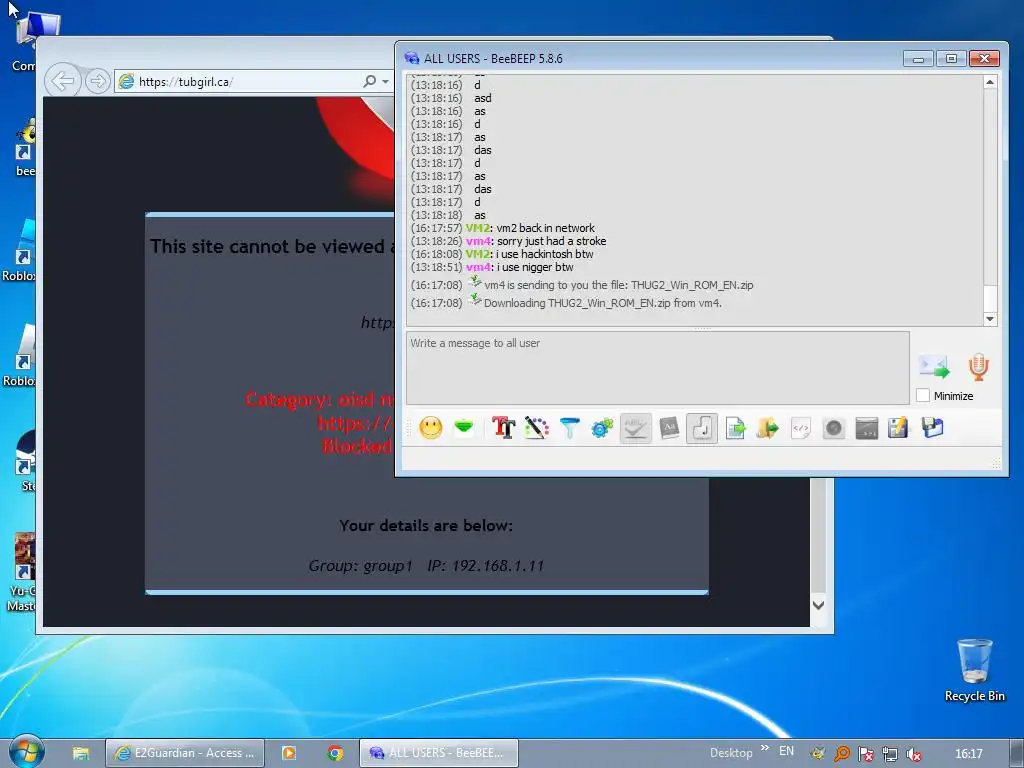Open chat settings blue gears icon
Image resolution: width=1024 pixels, height=768 pixels.
(x=602, y=428)
